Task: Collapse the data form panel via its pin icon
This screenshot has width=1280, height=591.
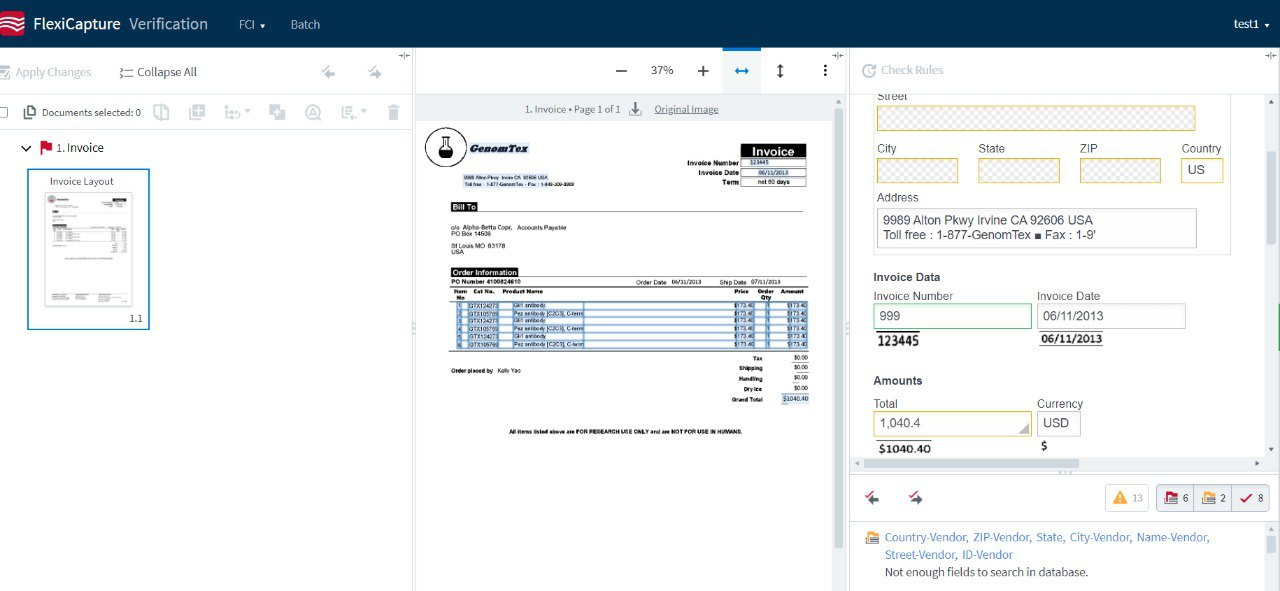Action: click(x=1270, y=55)
